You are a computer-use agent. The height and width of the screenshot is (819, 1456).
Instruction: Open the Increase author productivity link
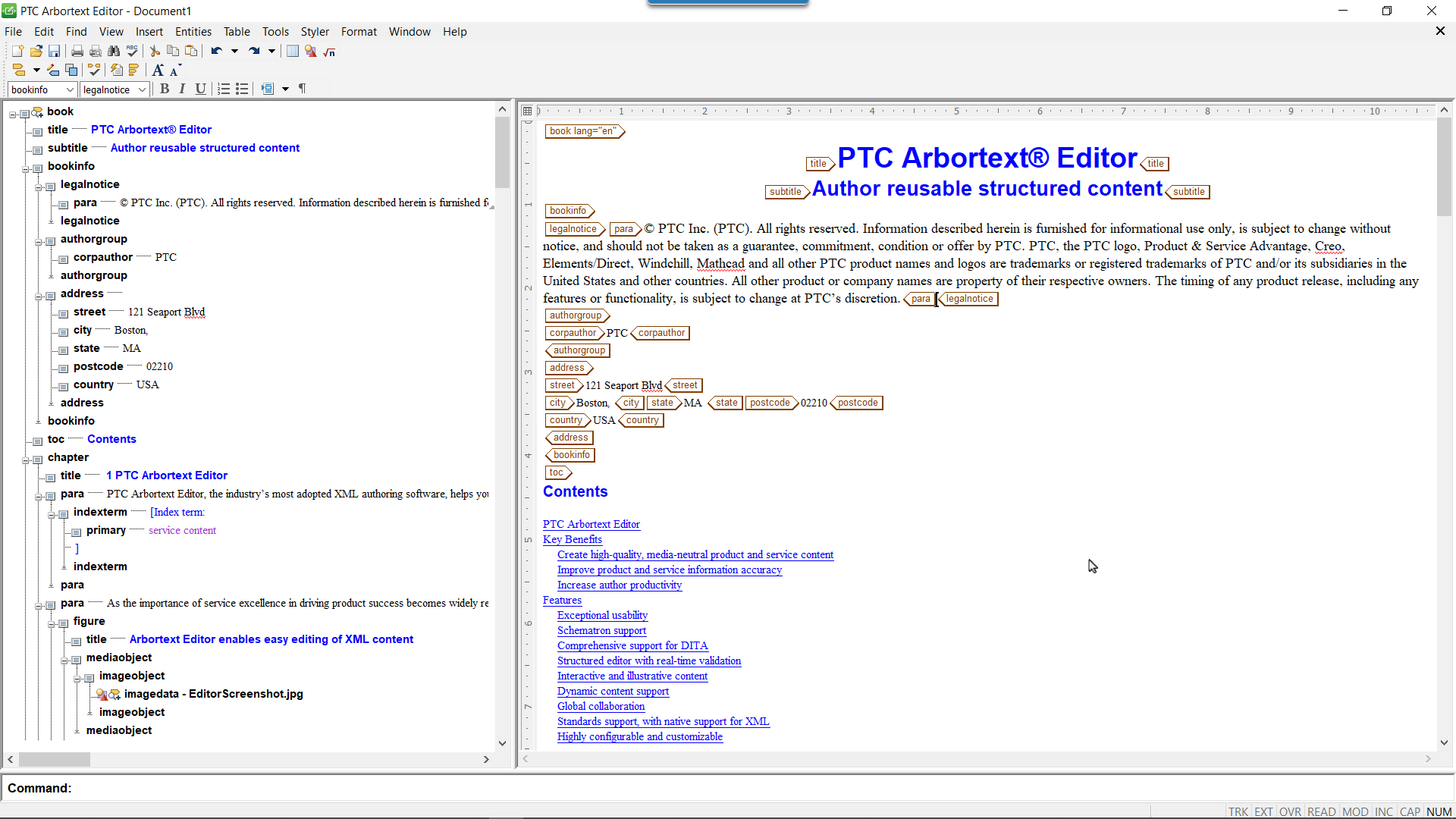click(619, 585)
